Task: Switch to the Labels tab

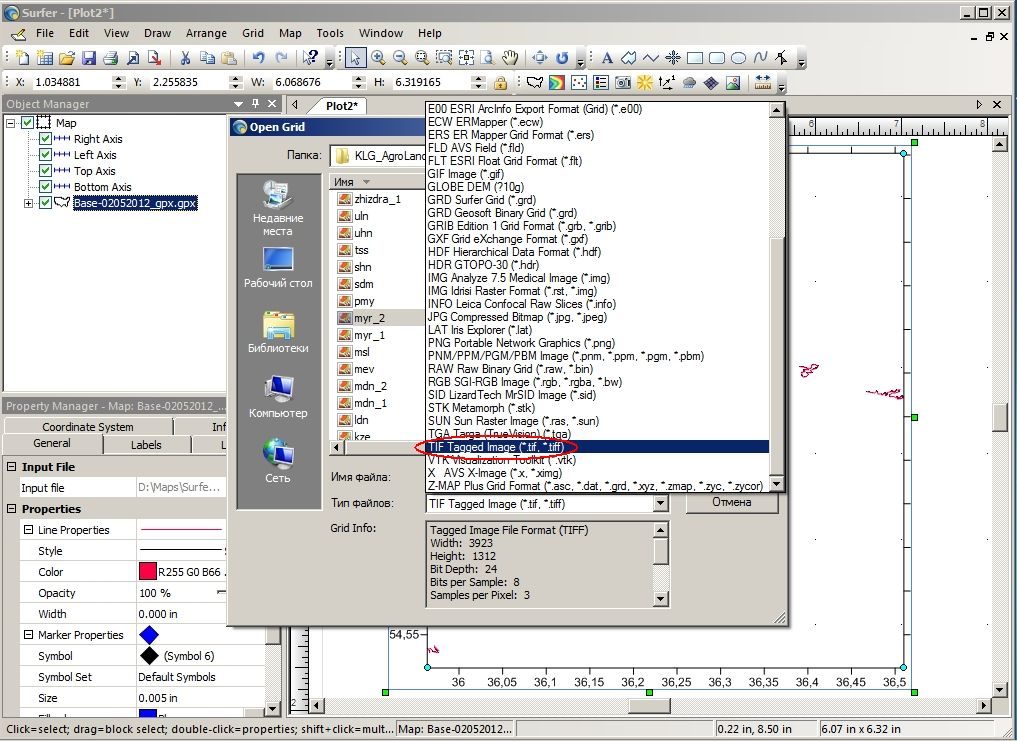Action: (146, 444)
